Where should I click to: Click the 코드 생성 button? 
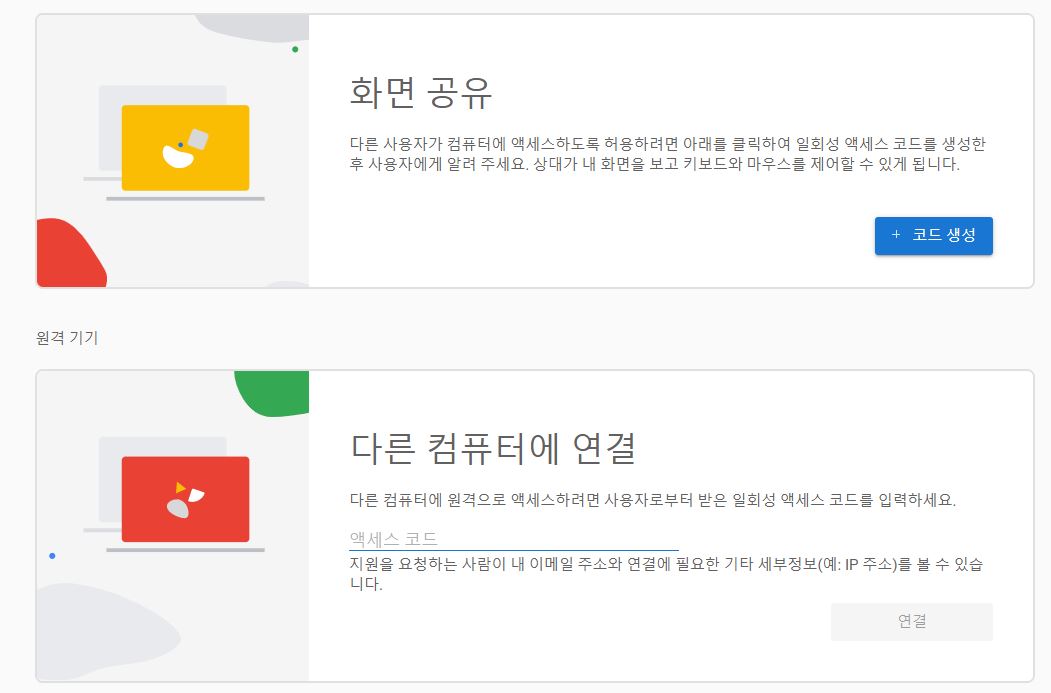tap(933, 236)
